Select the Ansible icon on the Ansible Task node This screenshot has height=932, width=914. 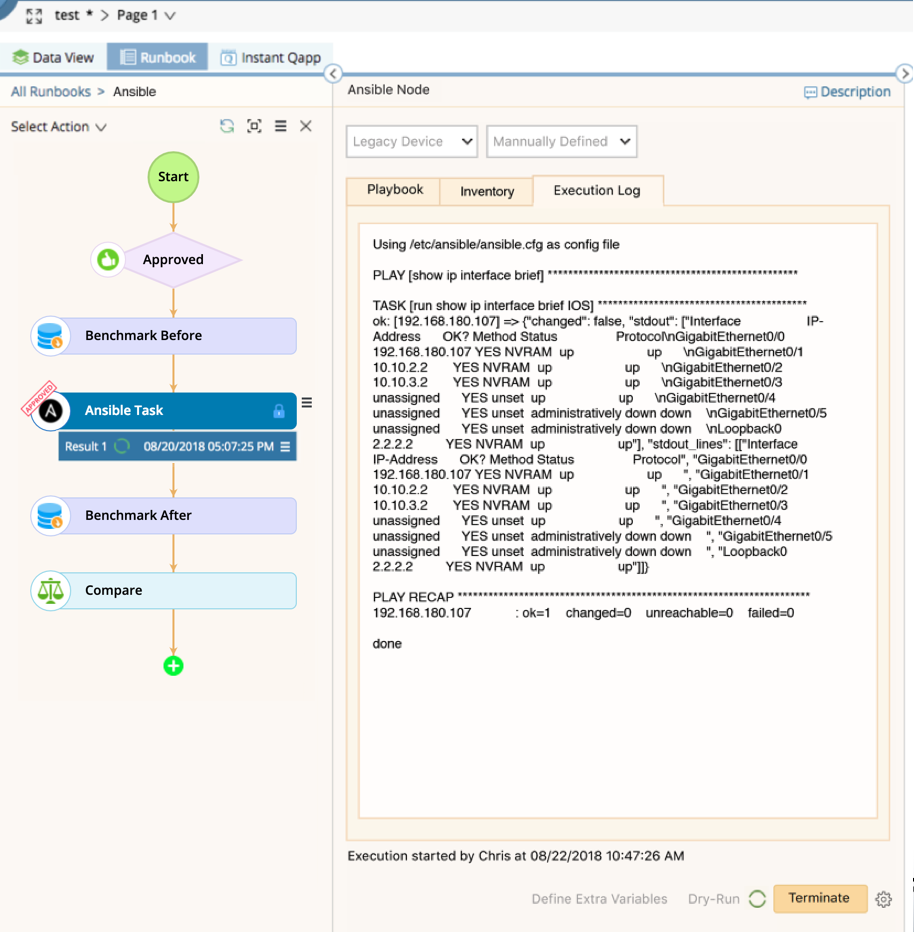click(x=50, y=410)
